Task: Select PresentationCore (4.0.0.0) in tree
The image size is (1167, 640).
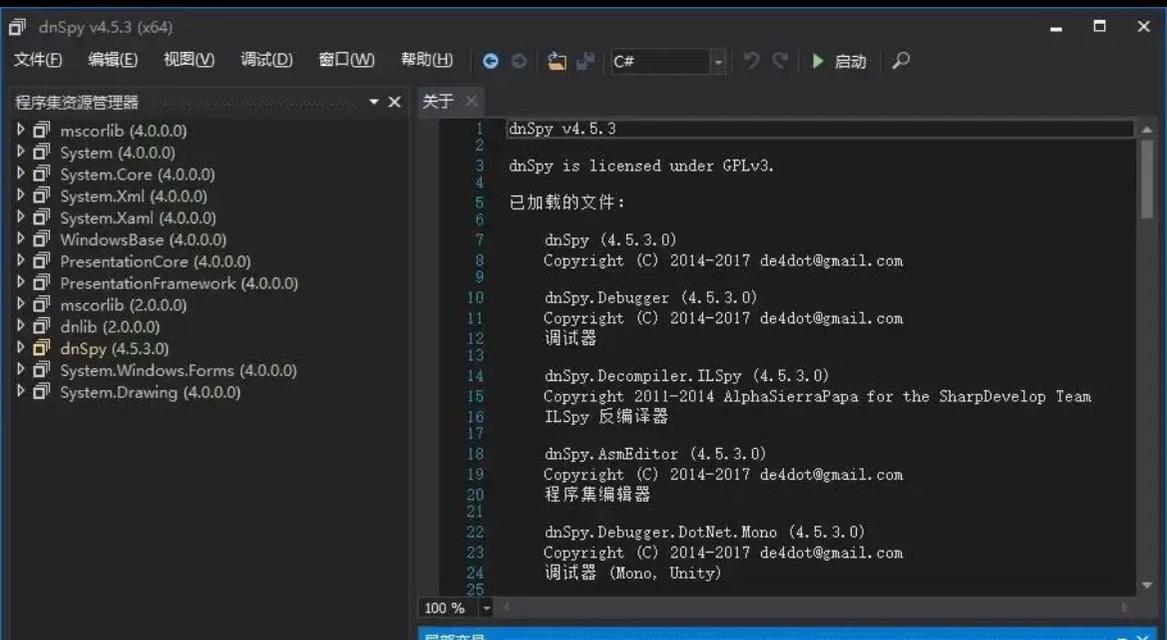Action: 156,262
